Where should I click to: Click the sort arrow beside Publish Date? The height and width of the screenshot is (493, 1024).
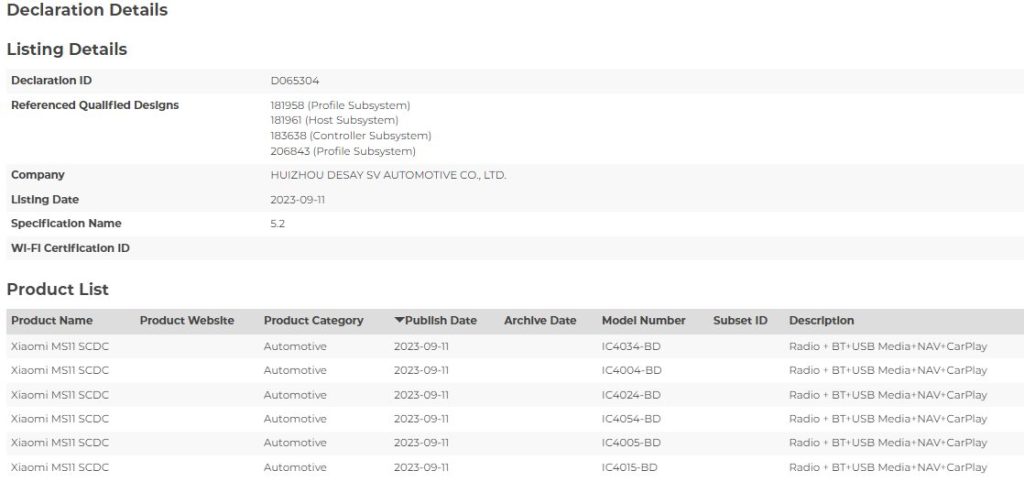click(x=399, y=321)
